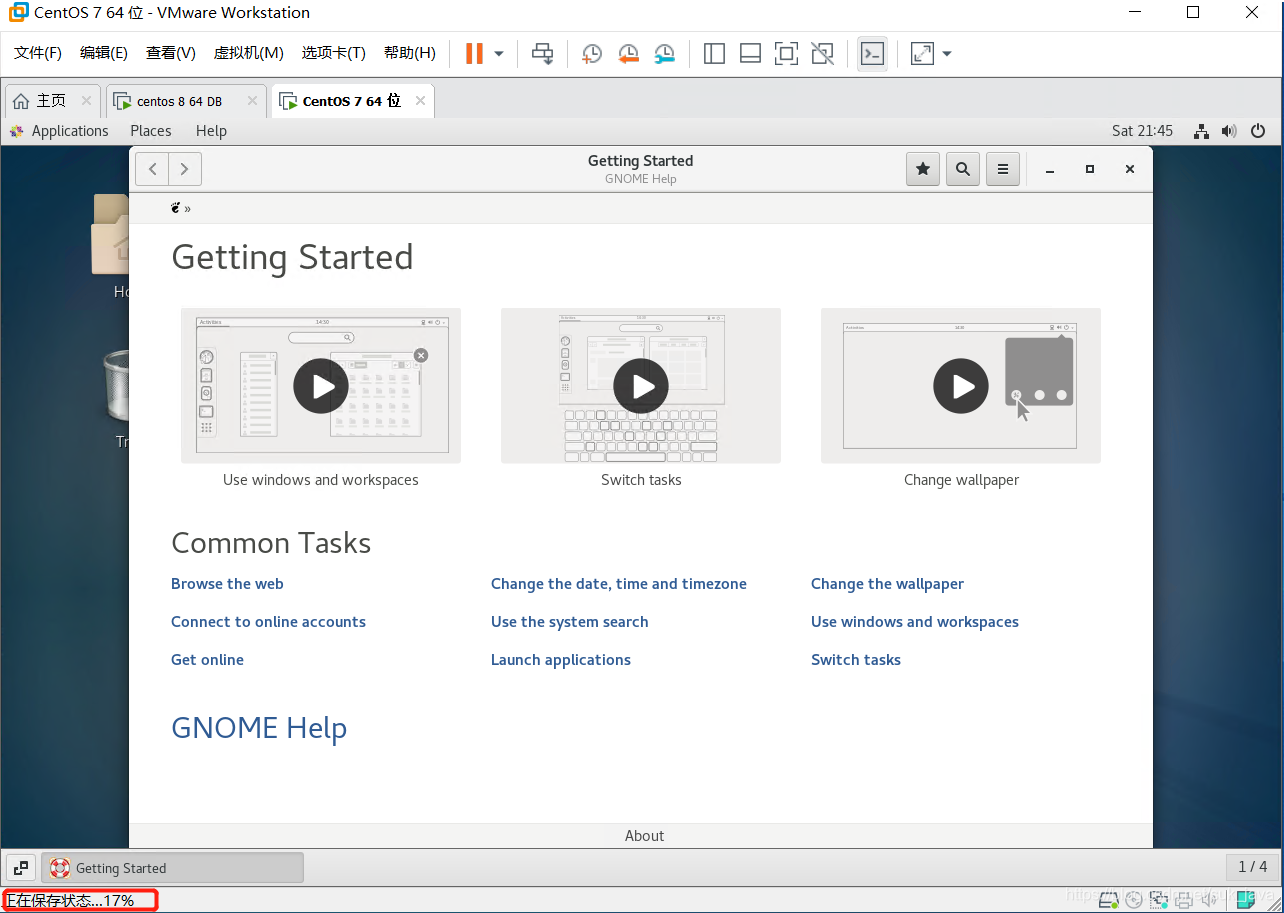Open the Change the wallpaper link
The width and height of the screenshot is (1284, 913).
coord(887,584)
